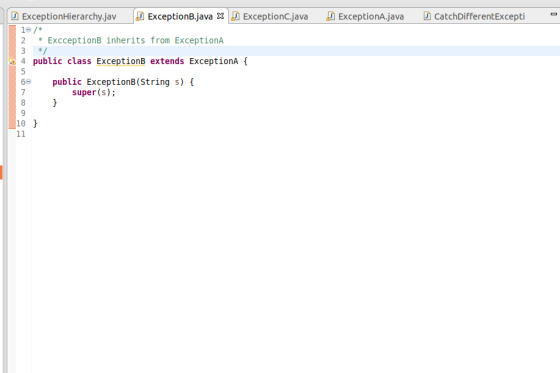Click line number 11 in the gutter
The width and height of the screenshot is (560, 373).
(x=21, y=134)
